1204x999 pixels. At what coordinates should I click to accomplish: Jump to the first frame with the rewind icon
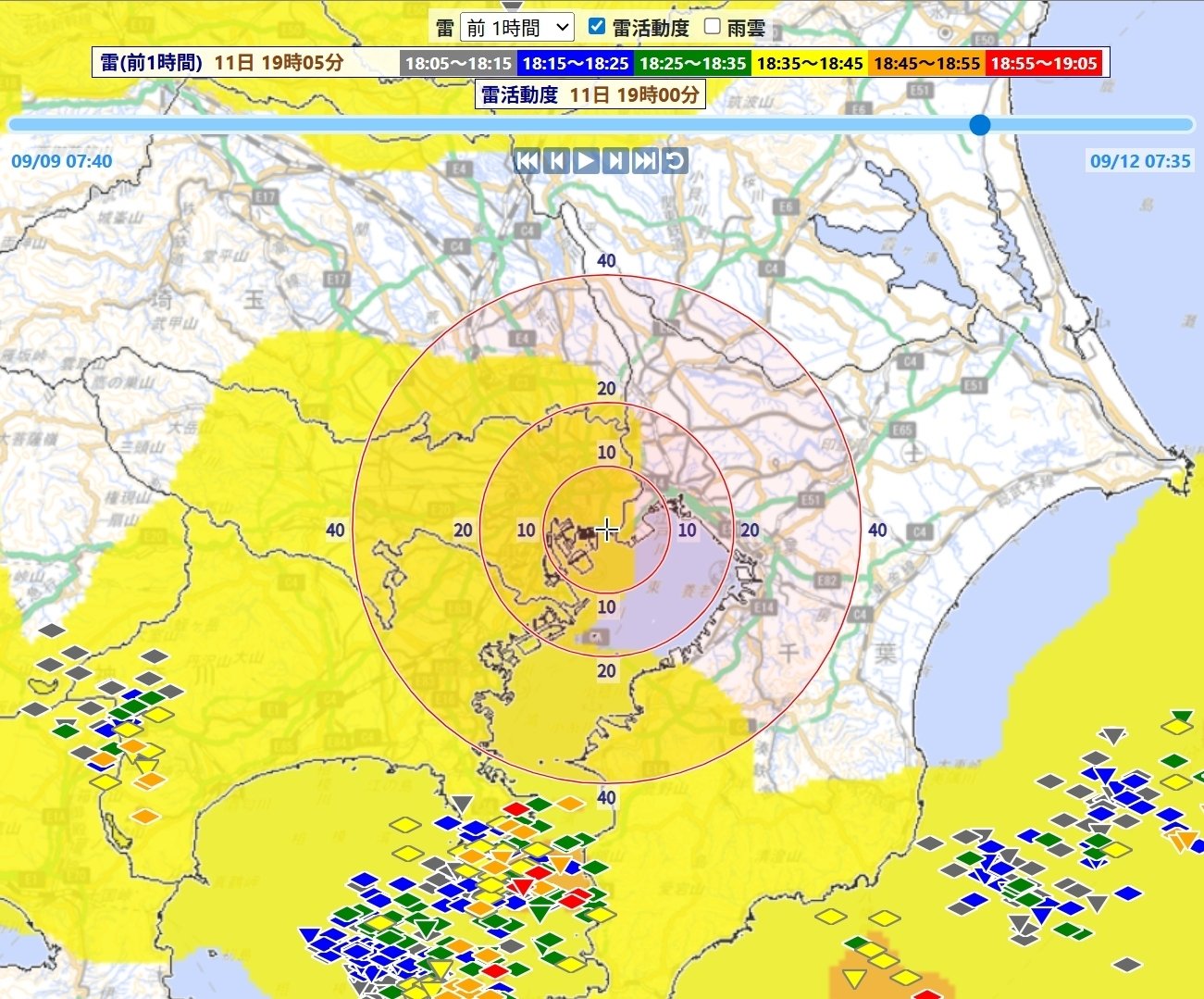[527, 161]
